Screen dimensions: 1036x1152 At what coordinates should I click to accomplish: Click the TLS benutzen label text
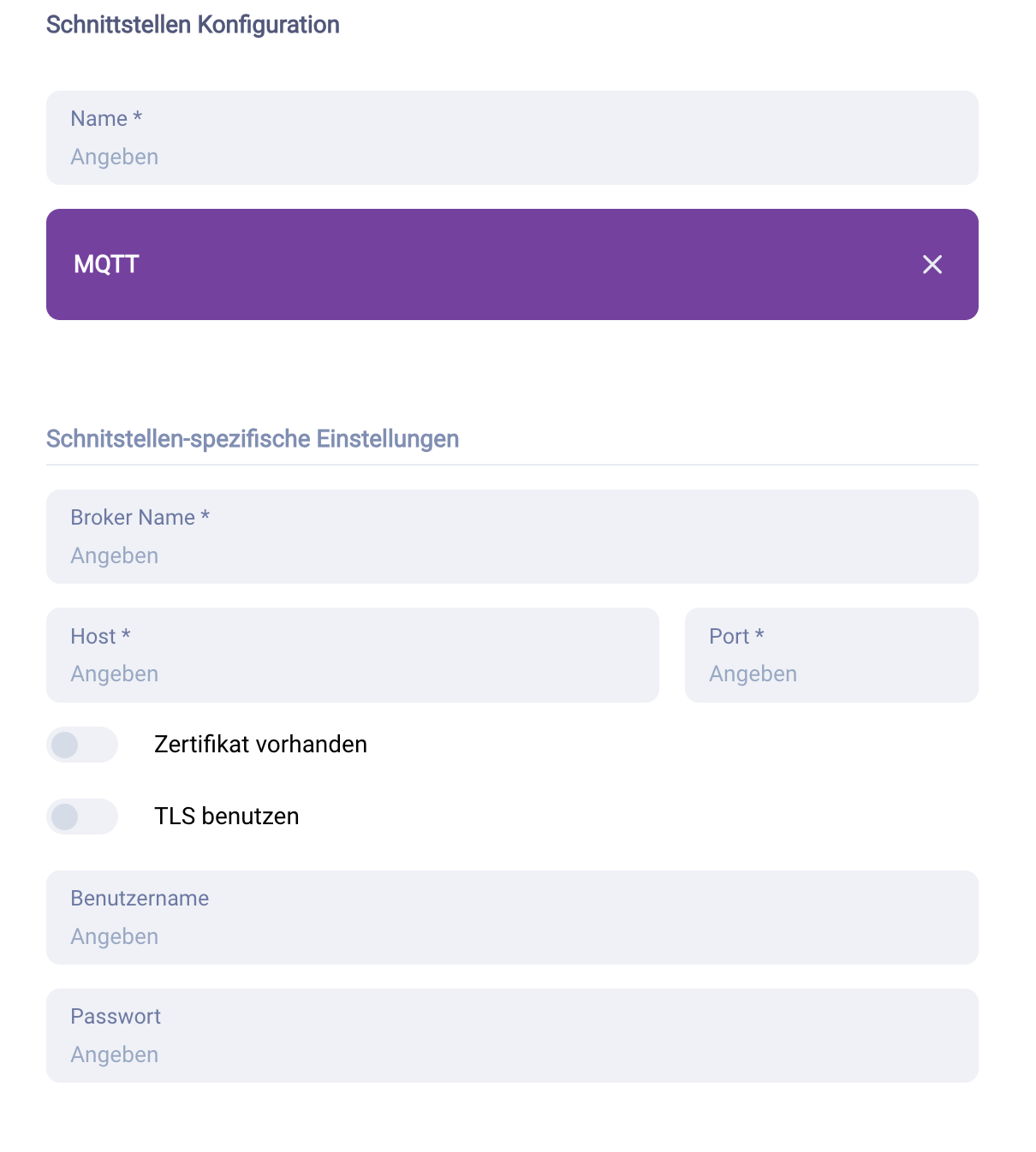tap(227, 816)
